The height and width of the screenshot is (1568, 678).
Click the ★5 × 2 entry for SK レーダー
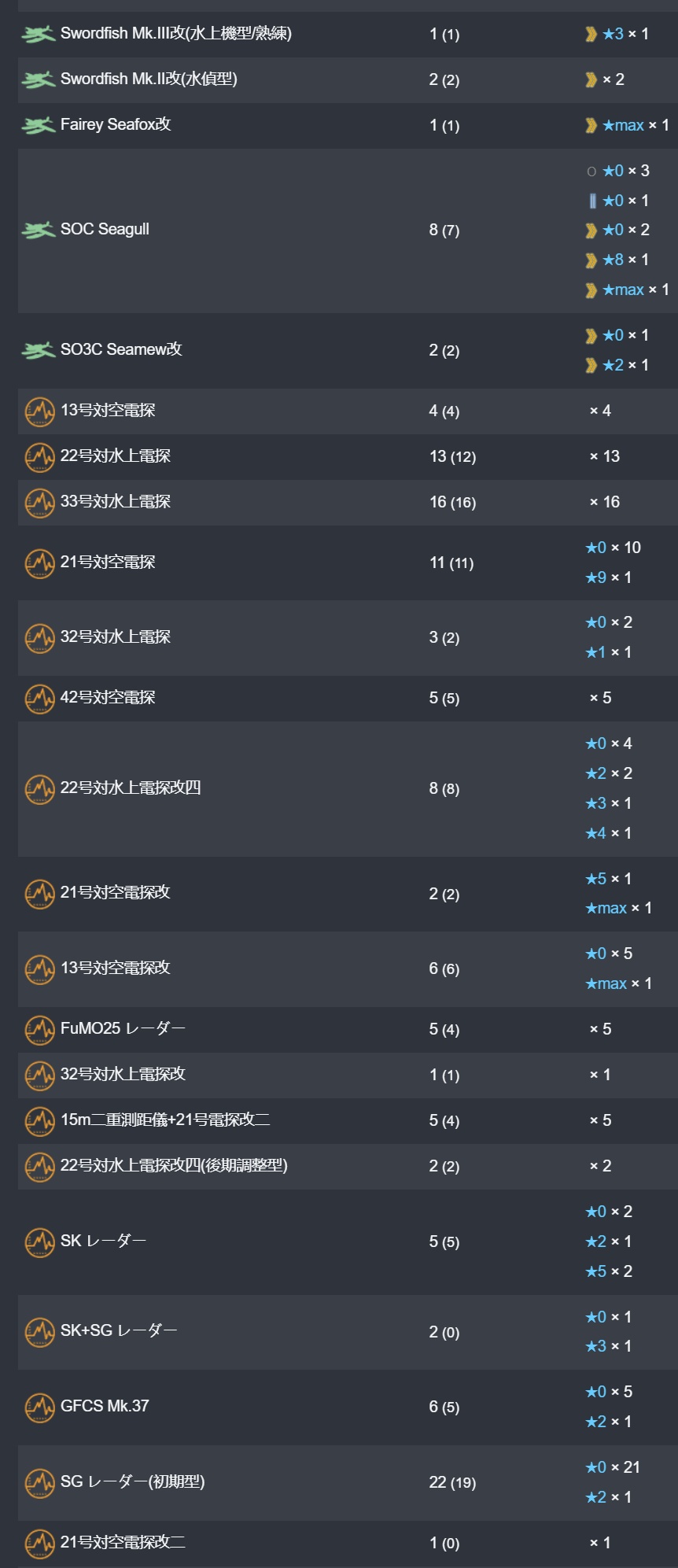point(609,1271)
